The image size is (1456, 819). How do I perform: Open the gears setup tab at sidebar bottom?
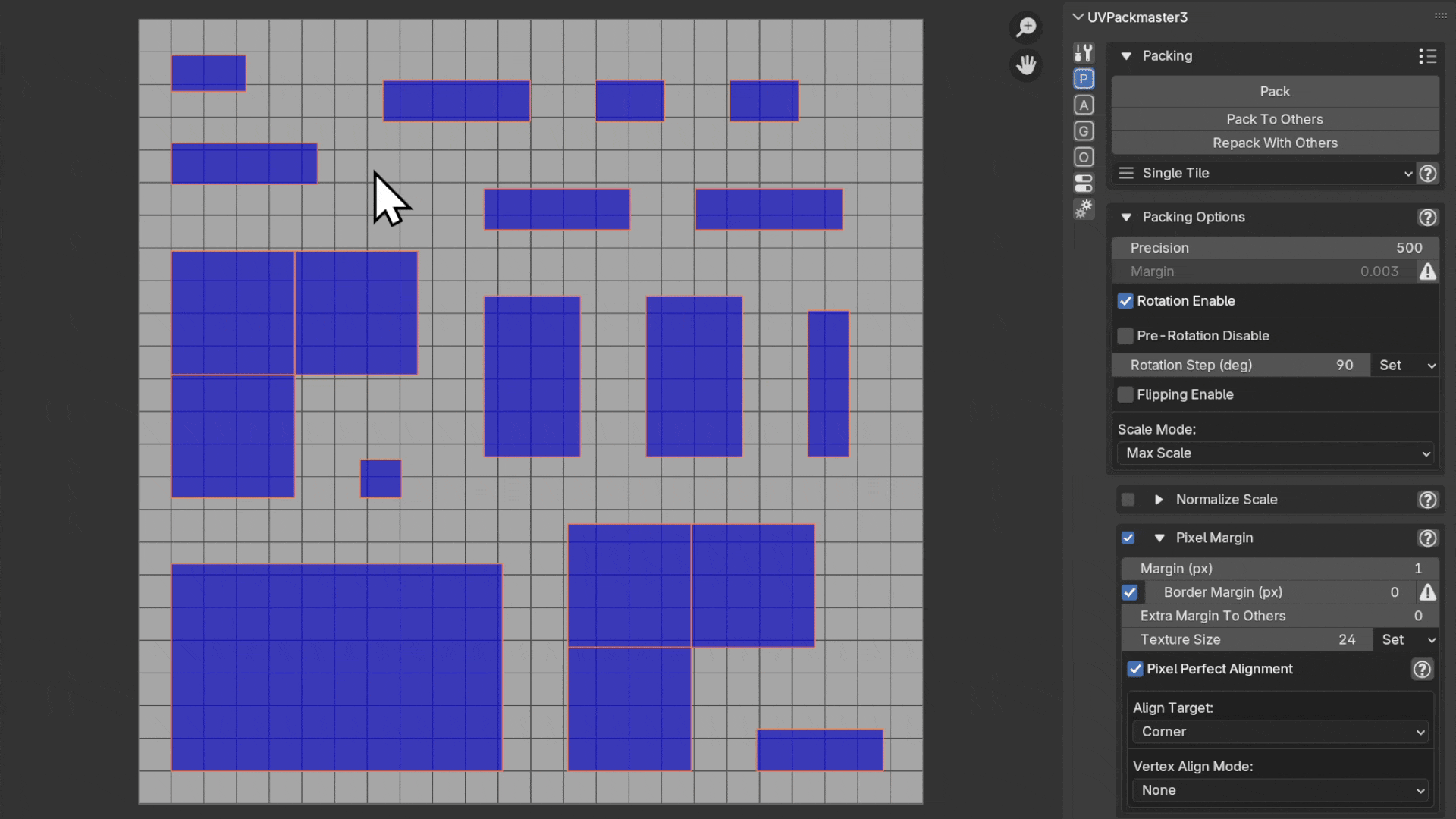(x=1084, y=209)
